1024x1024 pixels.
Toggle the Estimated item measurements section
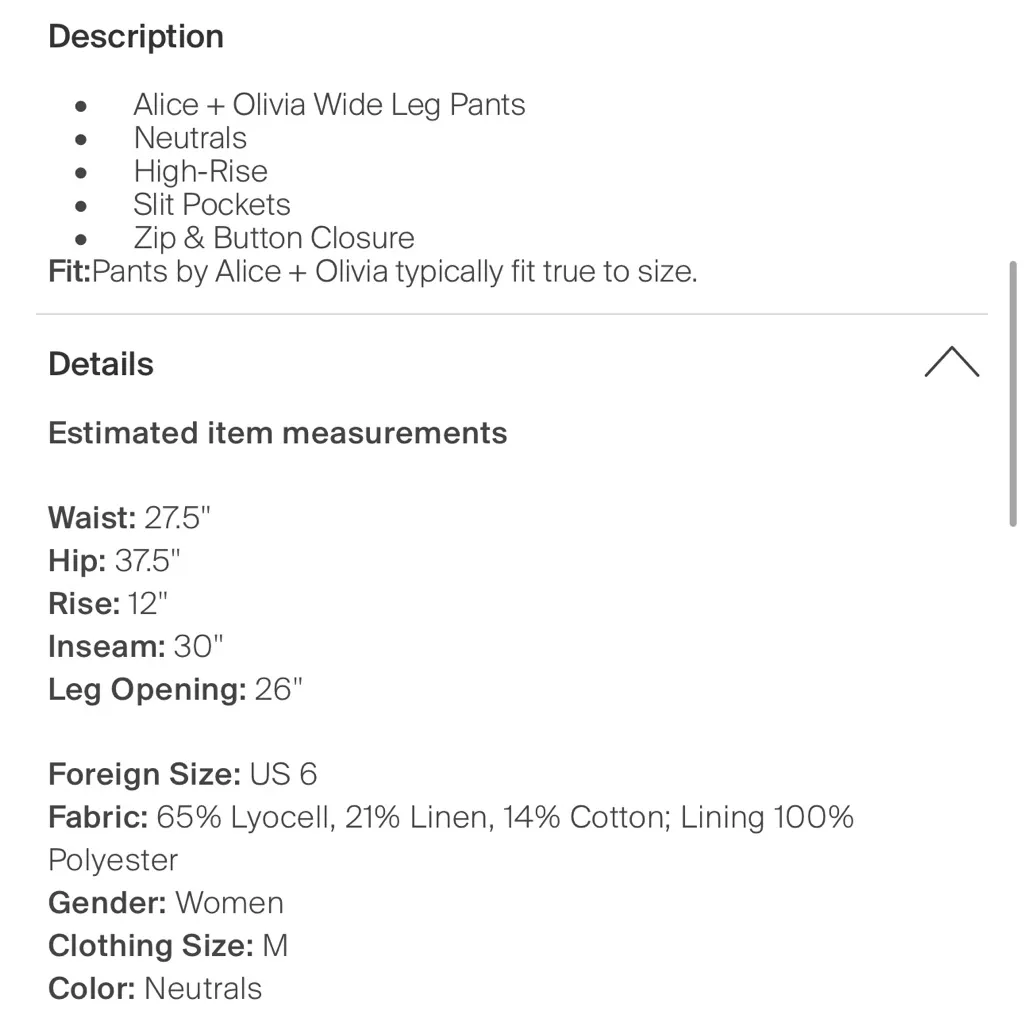point(277,433)
